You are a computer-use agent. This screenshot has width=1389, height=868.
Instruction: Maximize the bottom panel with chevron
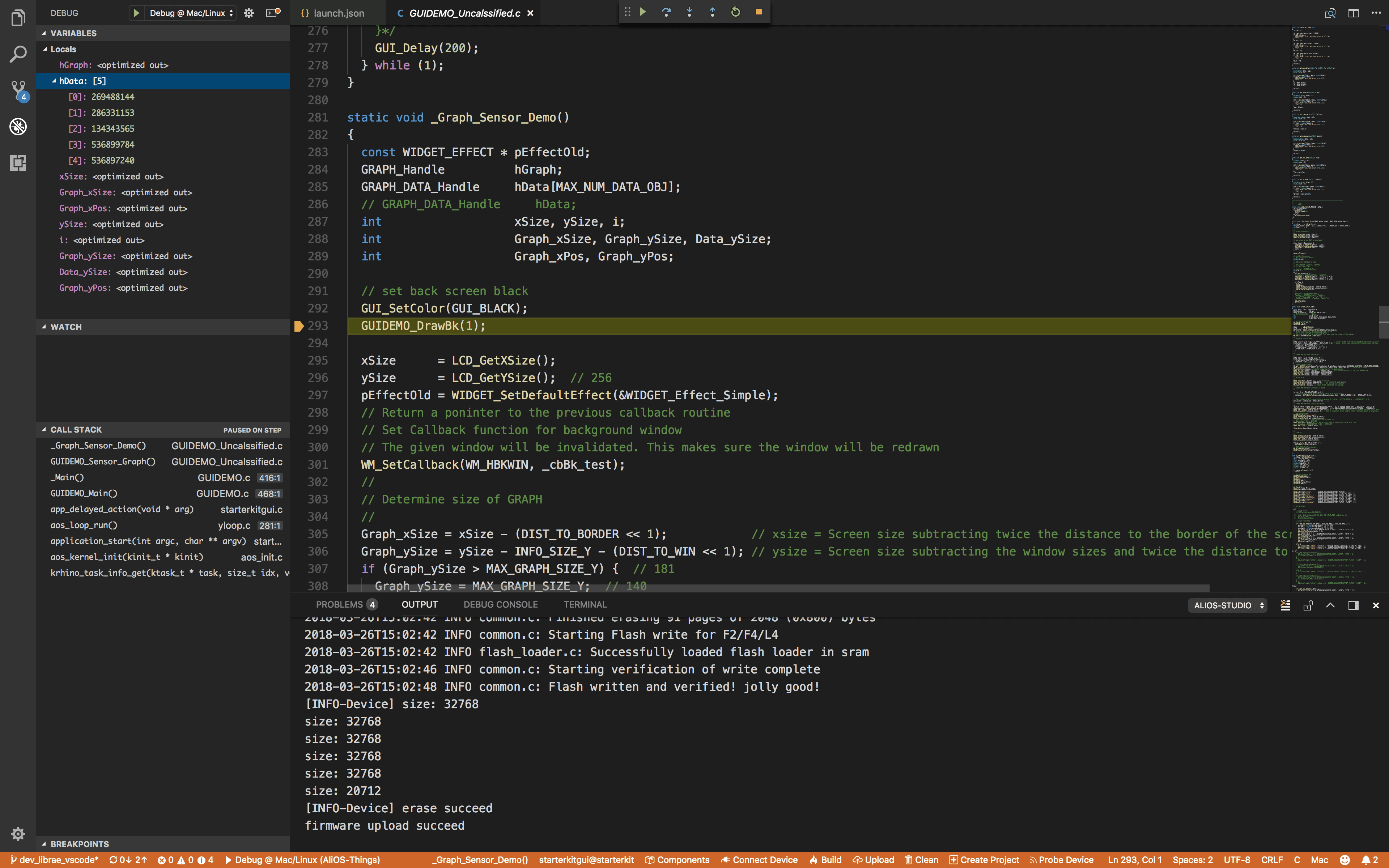pyautogui.click(x=1330, y=605)
